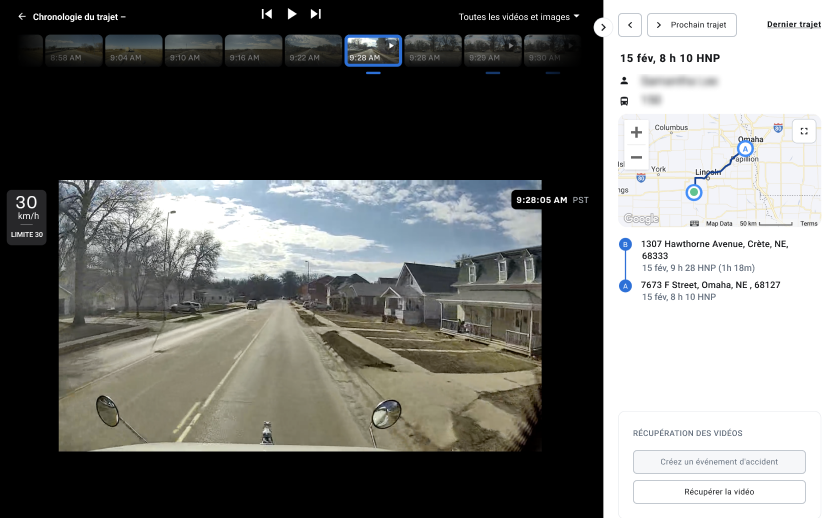Click the map scale 50 km toggle
Viewport: 836px width, 518px height.
pyautogui.click(x=766, y=223)
